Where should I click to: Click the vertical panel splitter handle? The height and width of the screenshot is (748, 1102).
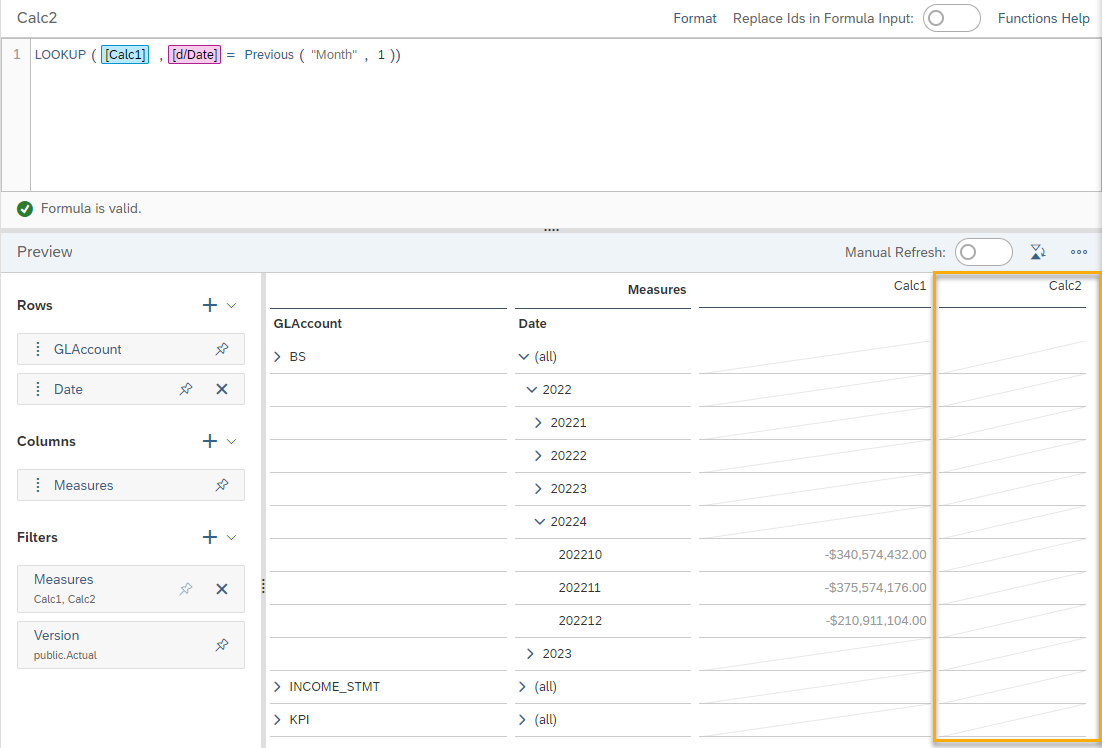point(263,586)
